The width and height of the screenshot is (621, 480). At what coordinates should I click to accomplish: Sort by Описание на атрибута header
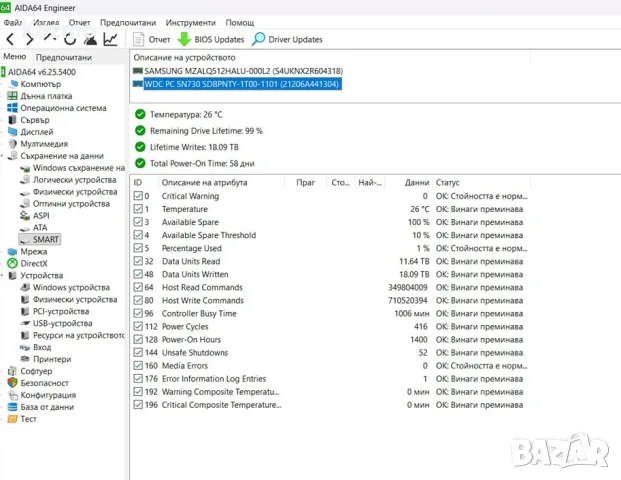tap(204, 183)
